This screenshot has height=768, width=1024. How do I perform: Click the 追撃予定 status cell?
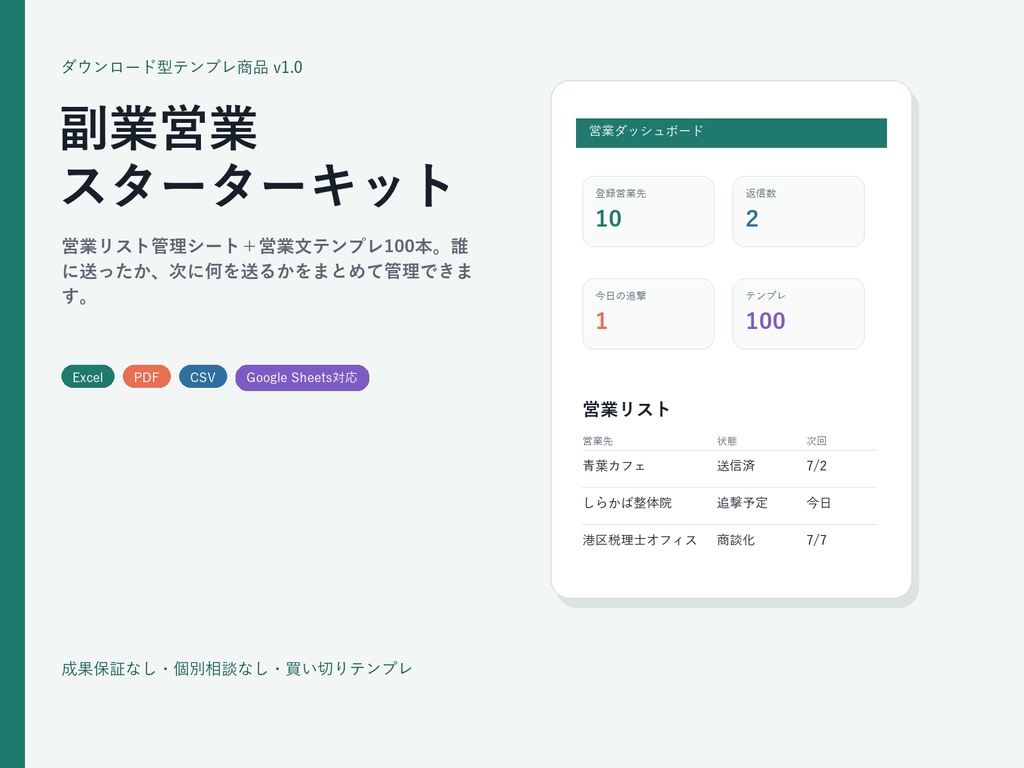[742, 503]
